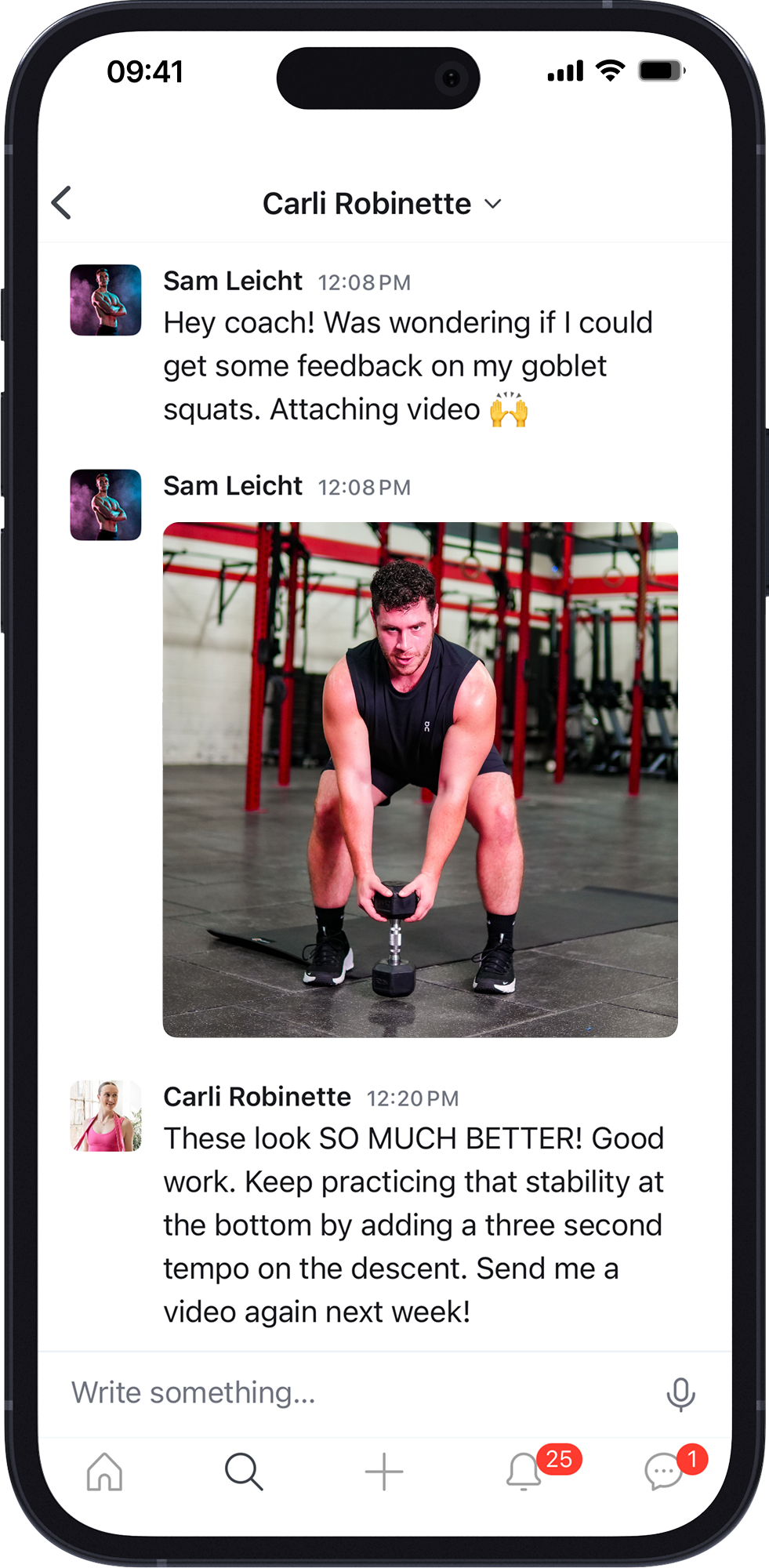Tap Carli Robinette's profile avatar

106,1116
